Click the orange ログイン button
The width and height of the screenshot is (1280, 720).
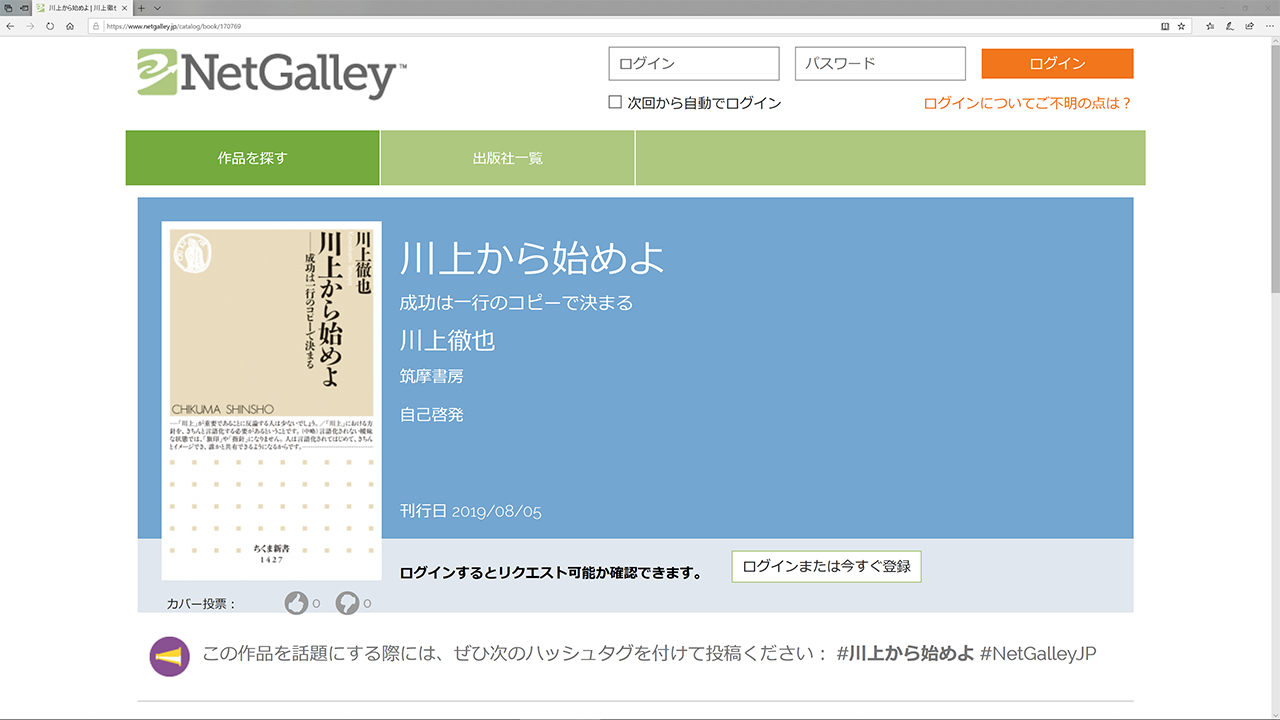pos(1058,64)
